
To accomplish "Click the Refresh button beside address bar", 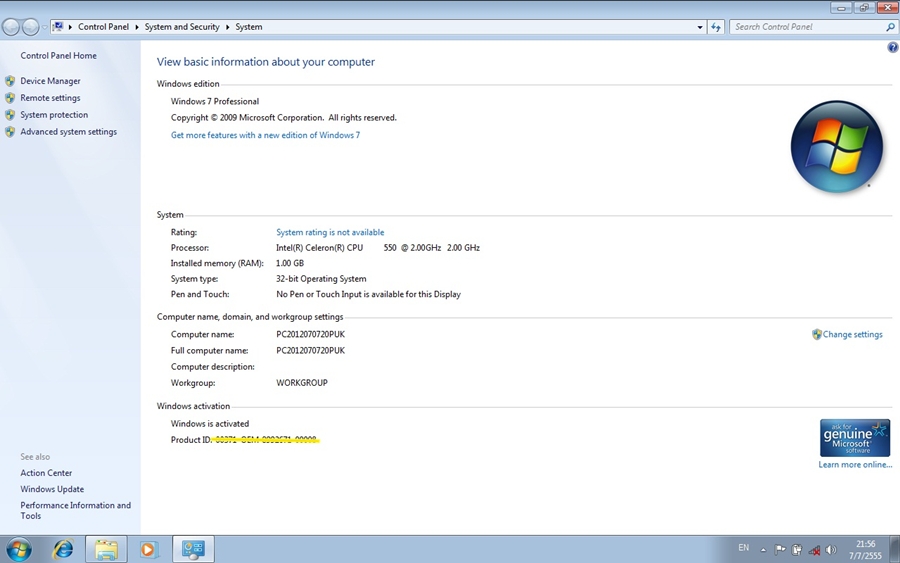I will [x=716, y=27].
